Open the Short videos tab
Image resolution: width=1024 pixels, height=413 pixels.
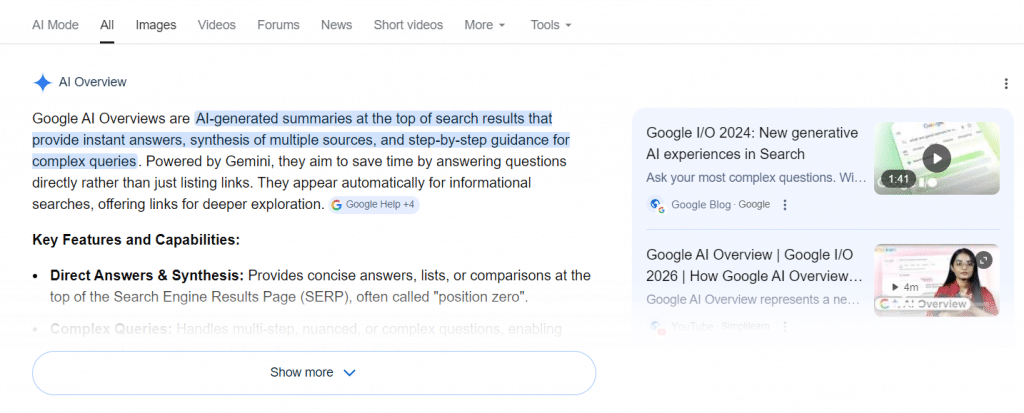pyautogui.click(x=408, y=25)
